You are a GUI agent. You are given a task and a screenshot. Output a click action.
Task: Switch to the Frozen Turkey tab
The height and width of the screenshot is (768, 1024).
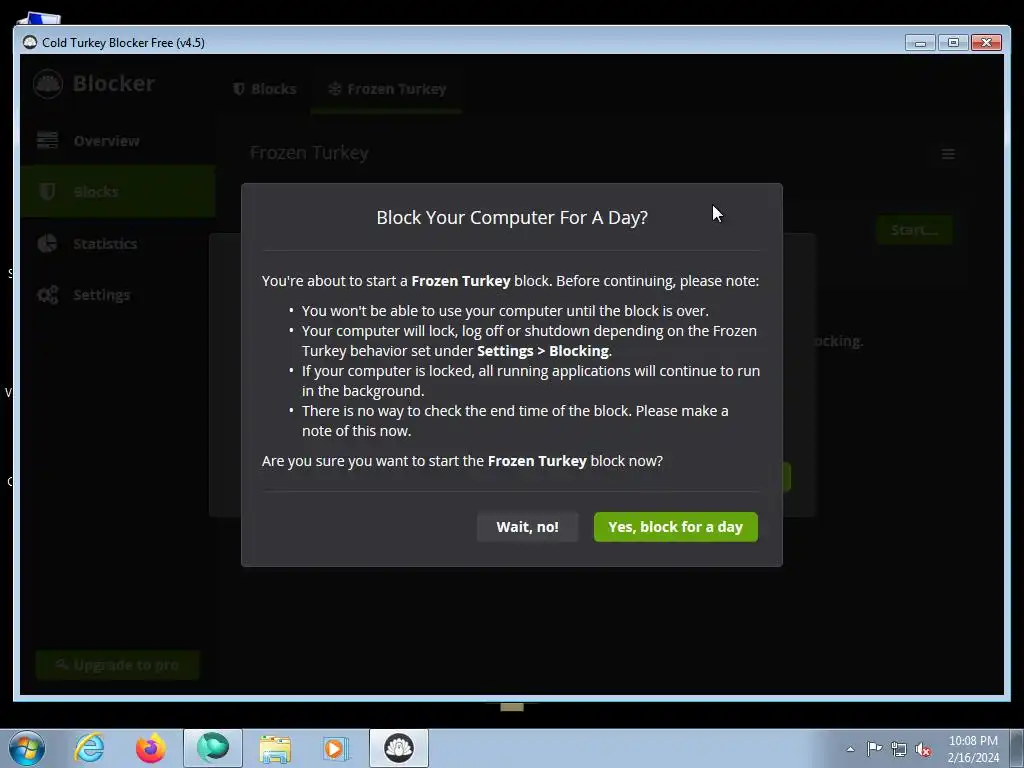(x=387, y=89)
